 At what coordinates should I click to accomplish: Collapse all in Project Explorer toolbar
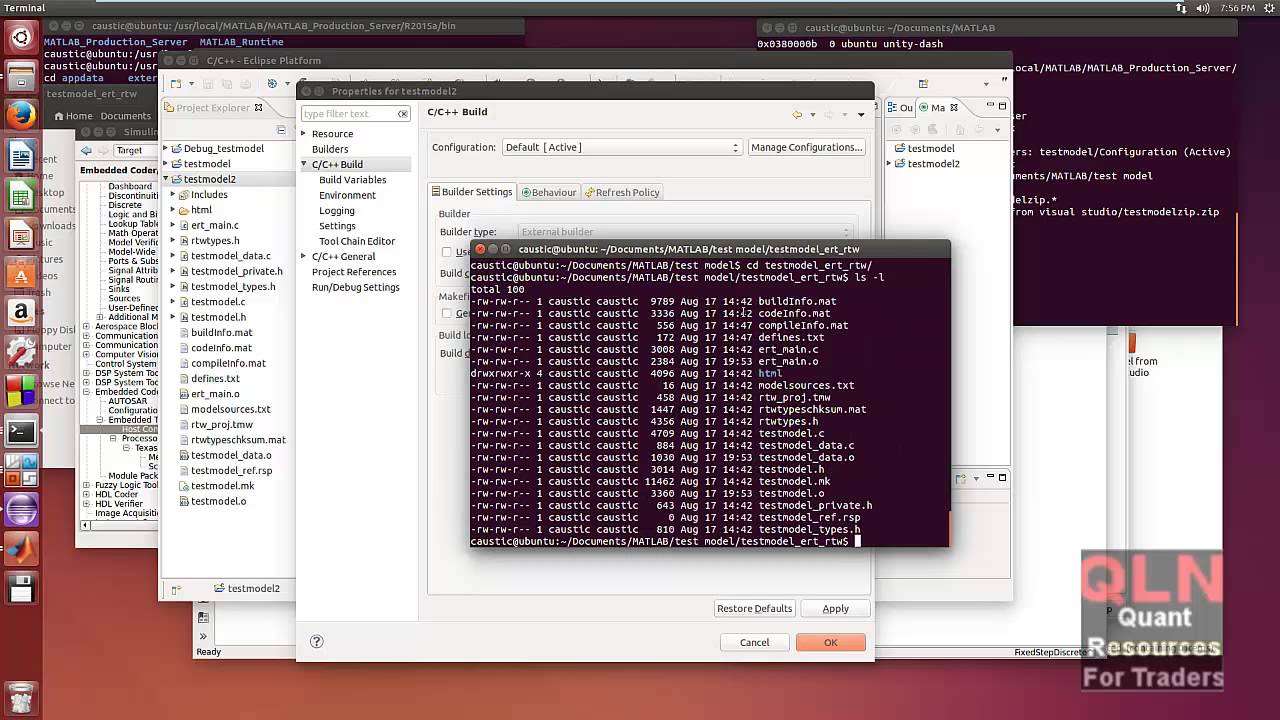point(281,130)
